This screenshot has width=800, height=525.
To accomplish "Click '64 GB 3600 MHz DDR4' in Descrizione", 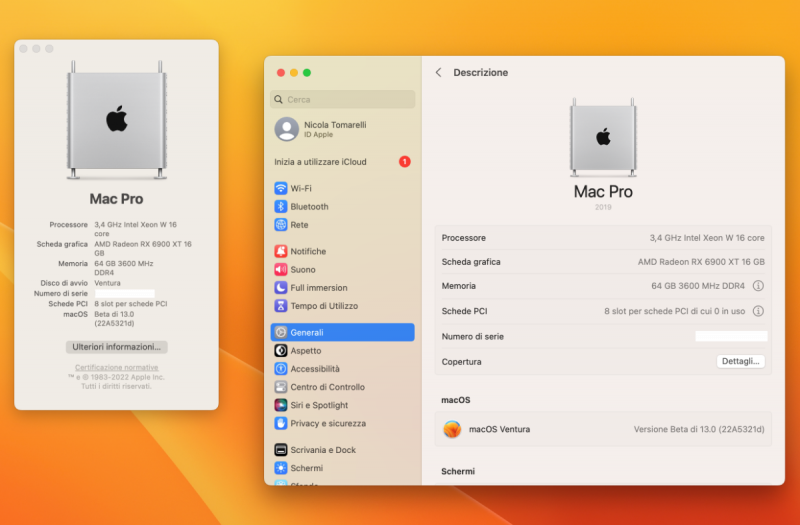I will [698, 286].
